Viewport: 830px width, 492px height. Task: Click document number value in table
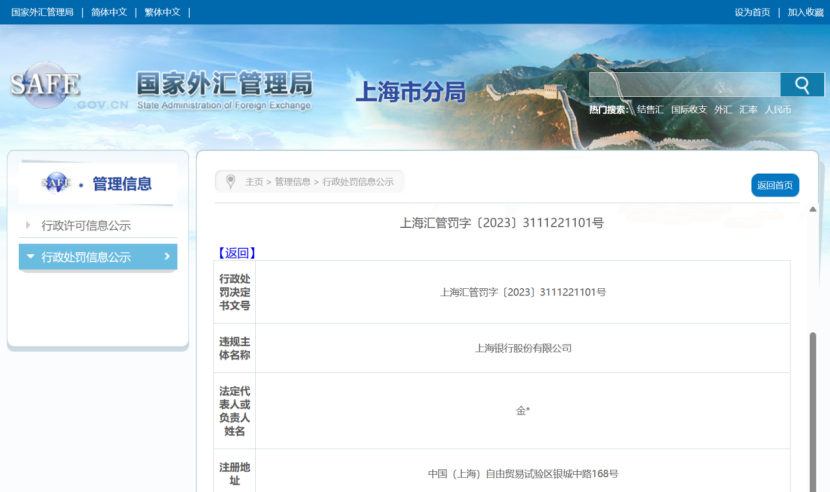(522, 292)
